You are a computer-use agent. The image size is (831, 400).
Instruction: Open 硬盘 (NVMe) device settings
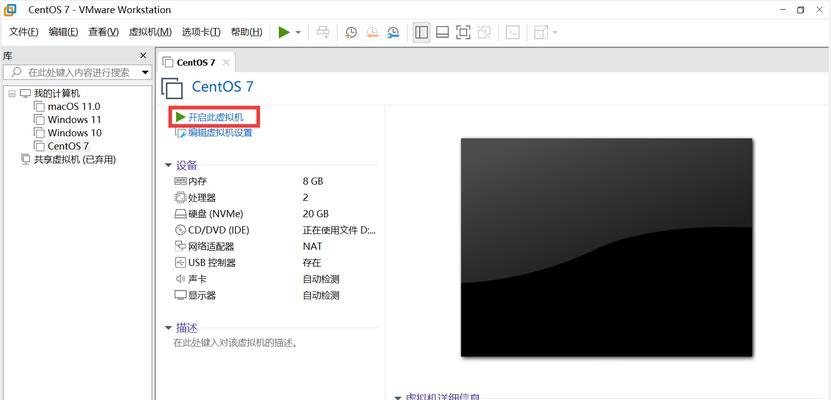tap(215, 214)
